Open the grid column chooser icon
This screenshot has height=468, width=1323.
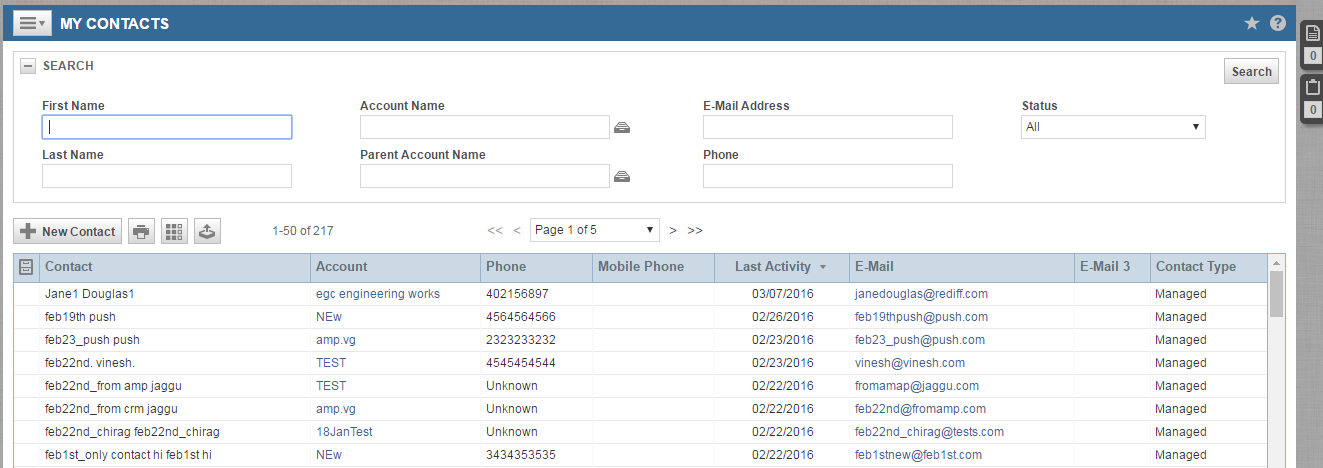pyautogui.click(x=174, y=231)
